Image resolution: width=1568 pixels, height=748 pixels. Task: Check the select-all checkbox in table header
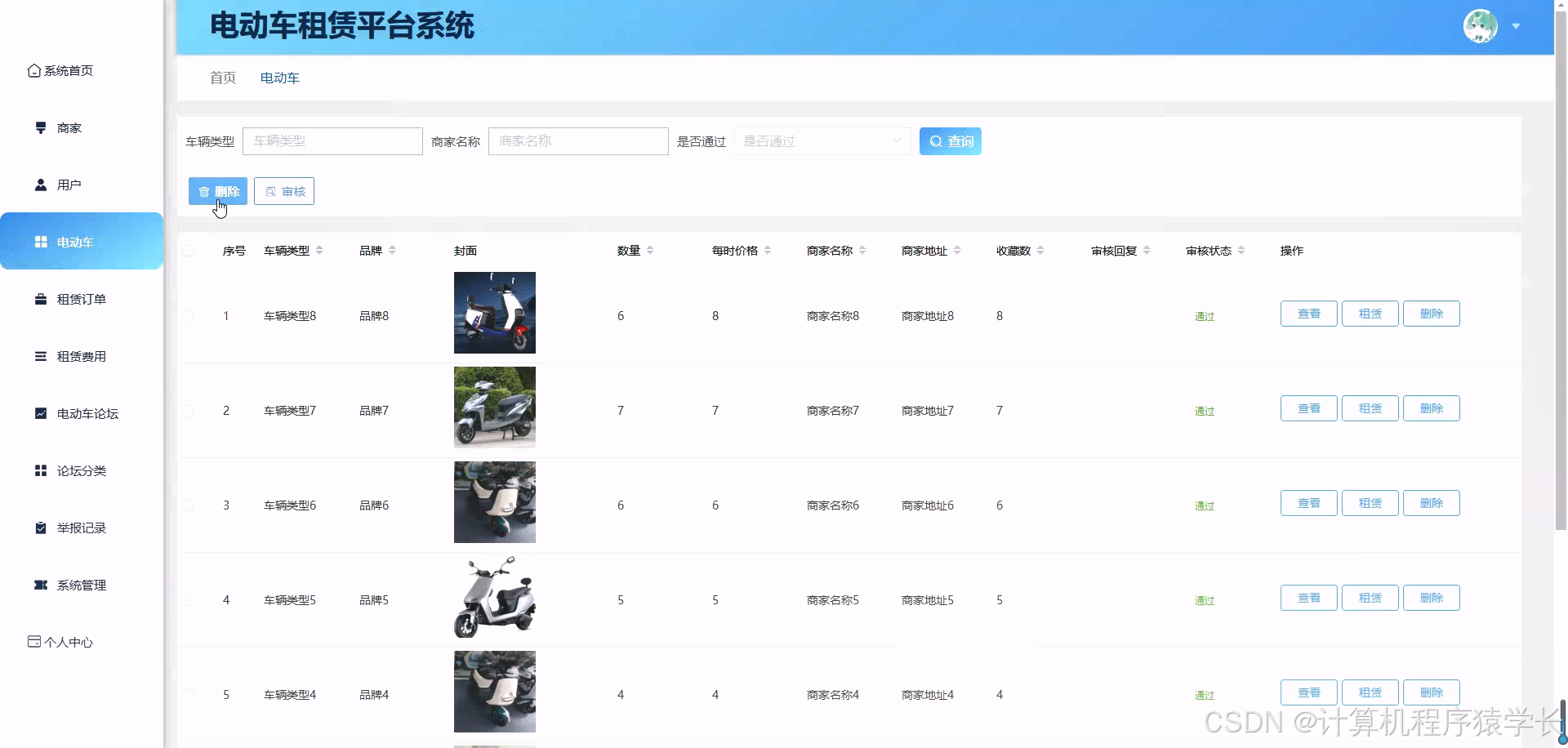188,251
